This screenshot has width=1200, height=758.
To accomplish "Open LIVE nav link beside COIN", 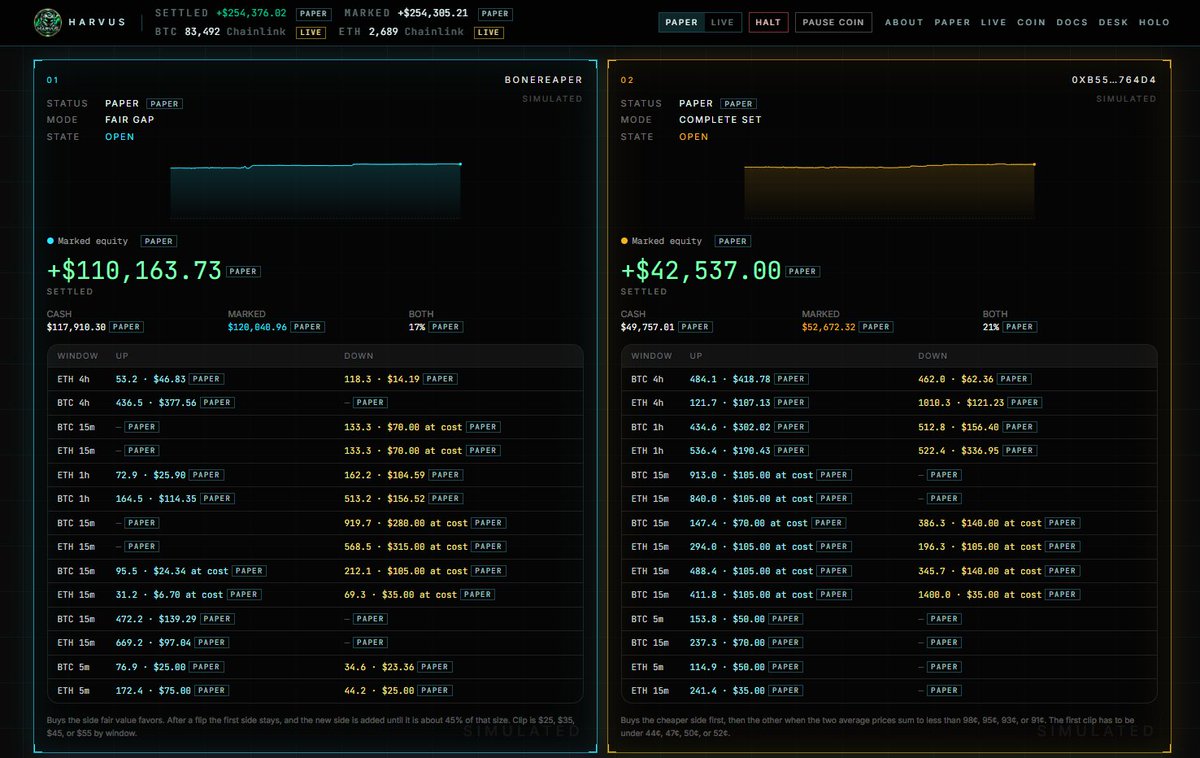I will coord(993,22).
